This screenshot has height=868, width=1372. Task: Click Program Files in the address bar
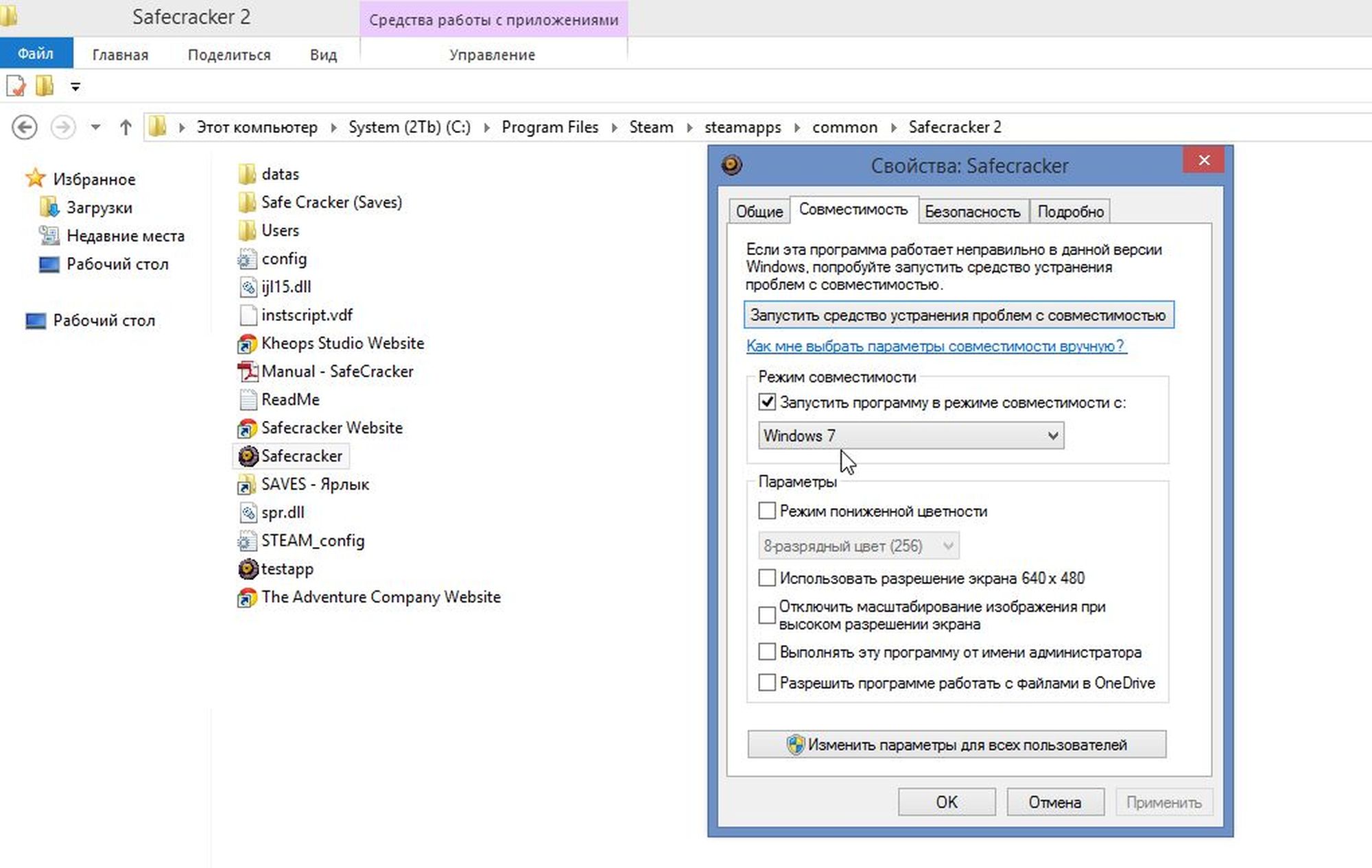pos(549,127)
